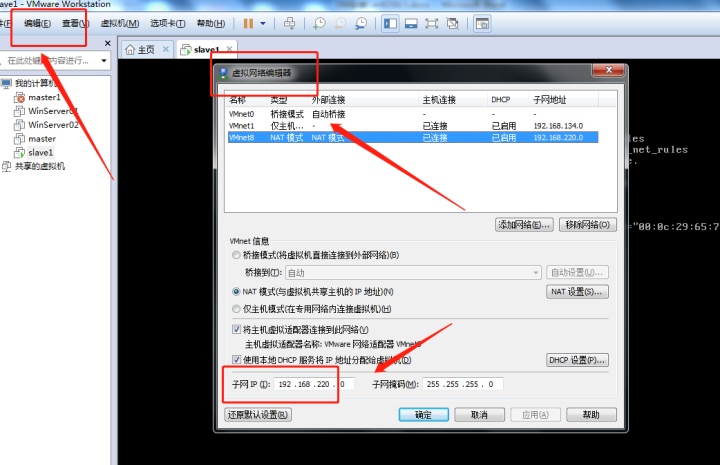Click the 子网 IP input field
Image resolution: width=720 pixels, height=465 pixels.
pyautogui.click(x=314, y=384)
